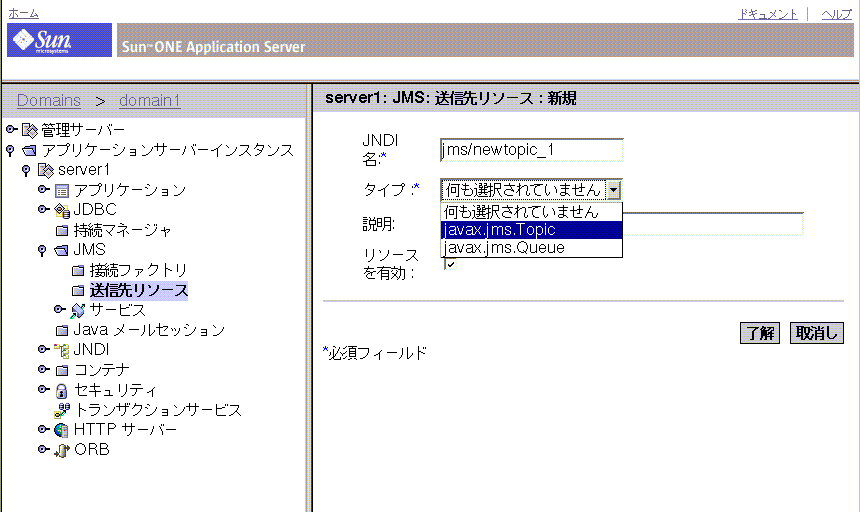Screen dimensions: 860x512
Task: Collapse the server1 tree node
Action: click(x=26, y=170)
